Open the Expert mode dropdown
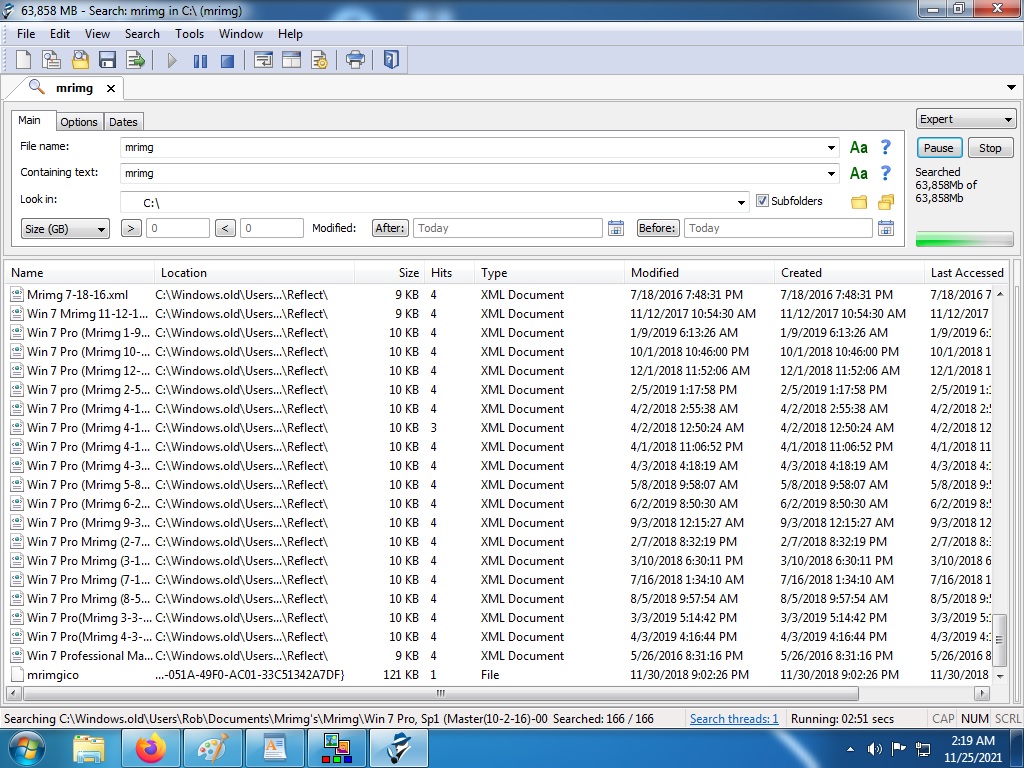This screenshot has height=768, width=1024. pyautogui.click(x=966, y=120)
